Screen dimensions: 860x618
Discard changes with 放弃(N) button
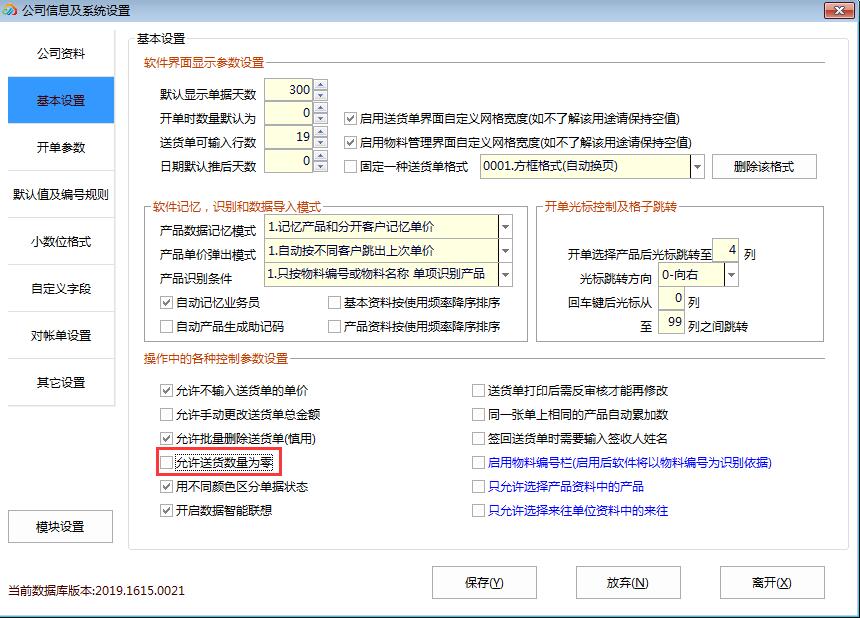coord(628,582)
